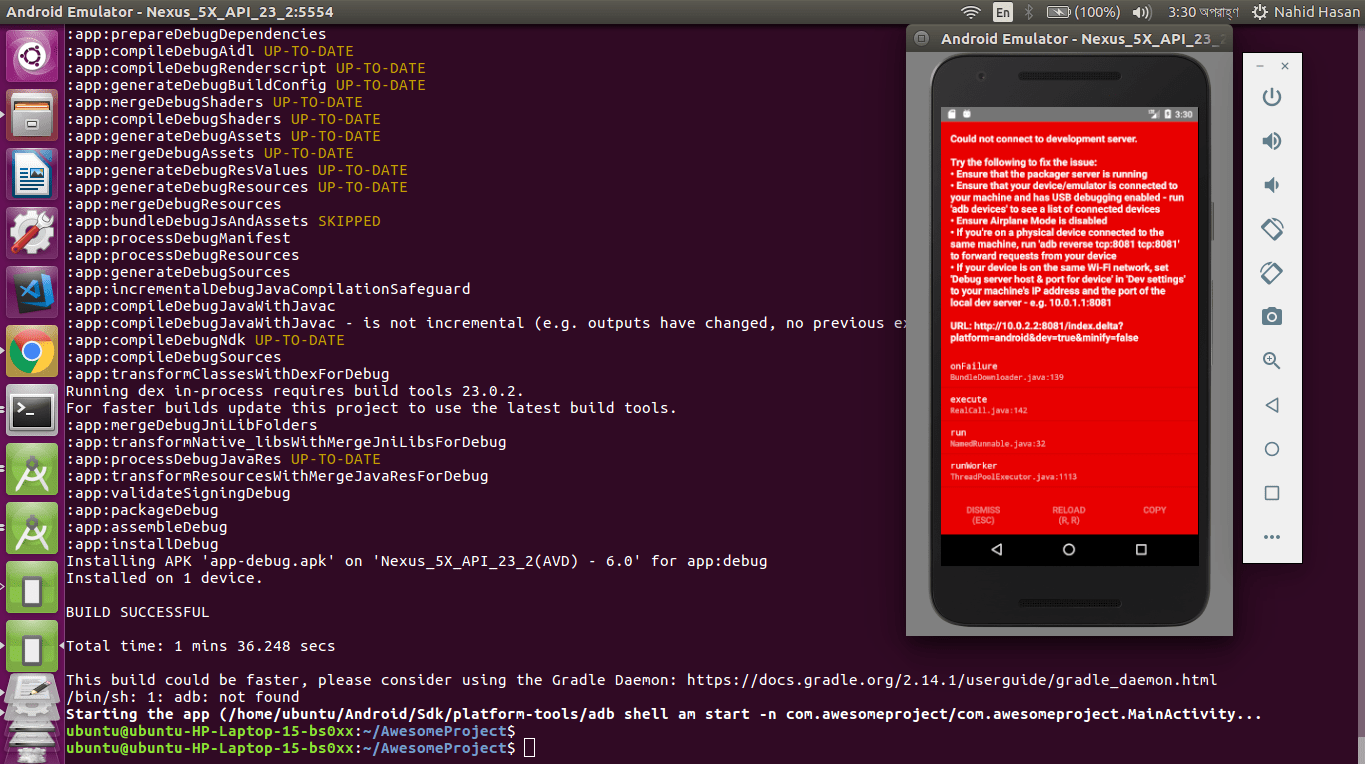Click the '/bin/sh: 1: adb: not found' line
This screenshot has width=1365, height=764.
coord(182,697)
